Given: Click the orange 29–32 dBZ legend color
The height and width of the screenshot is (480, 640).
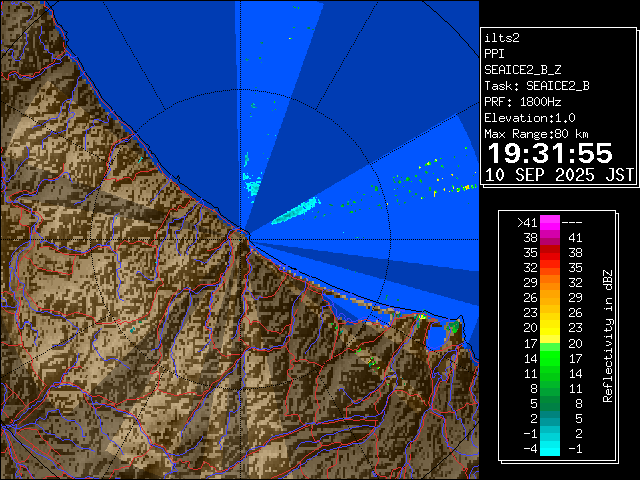Looking at the screenshot, I should [x=550, y=283].
